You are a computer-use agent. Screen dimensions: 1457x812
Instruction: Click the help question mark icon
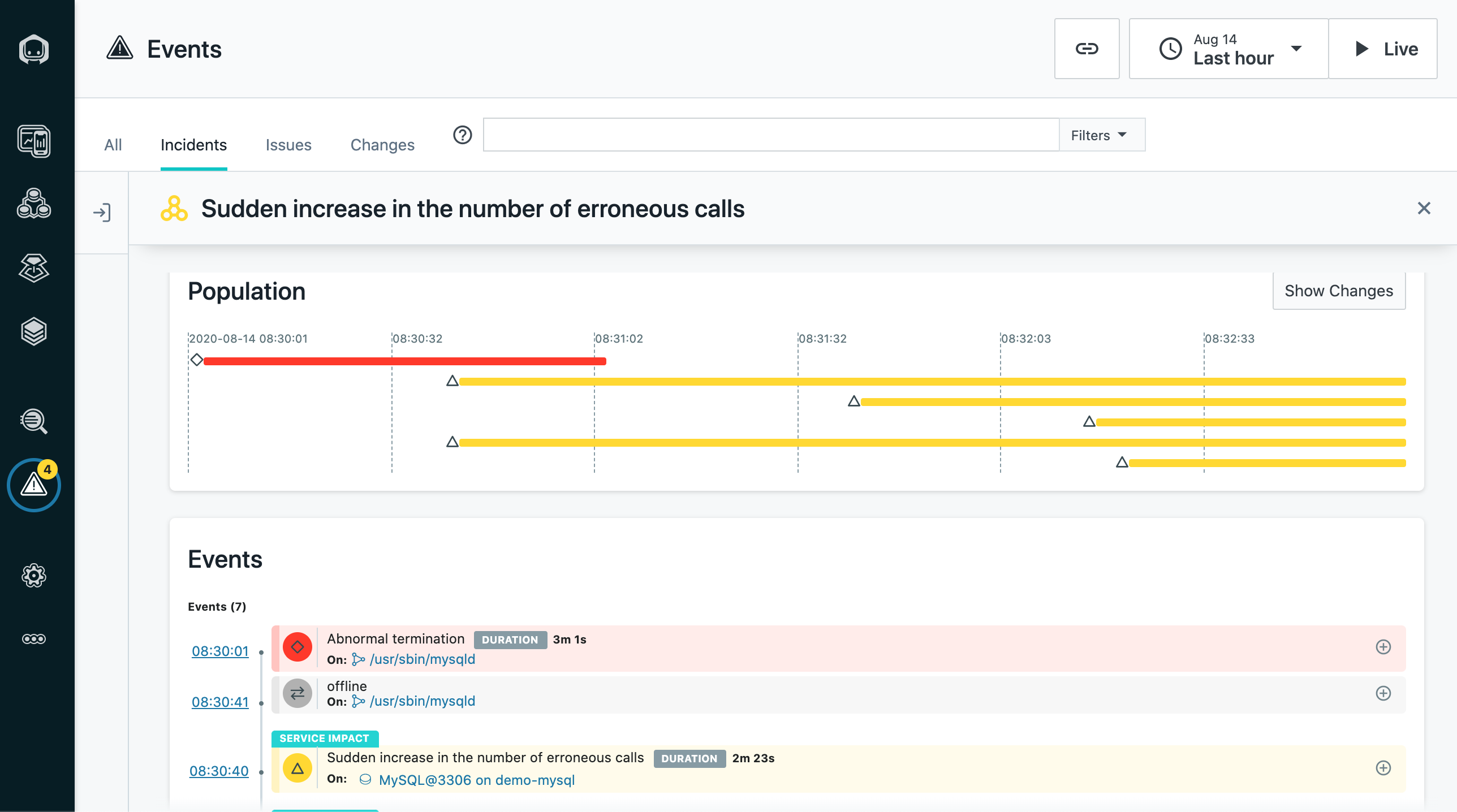(x=463, y=135)
